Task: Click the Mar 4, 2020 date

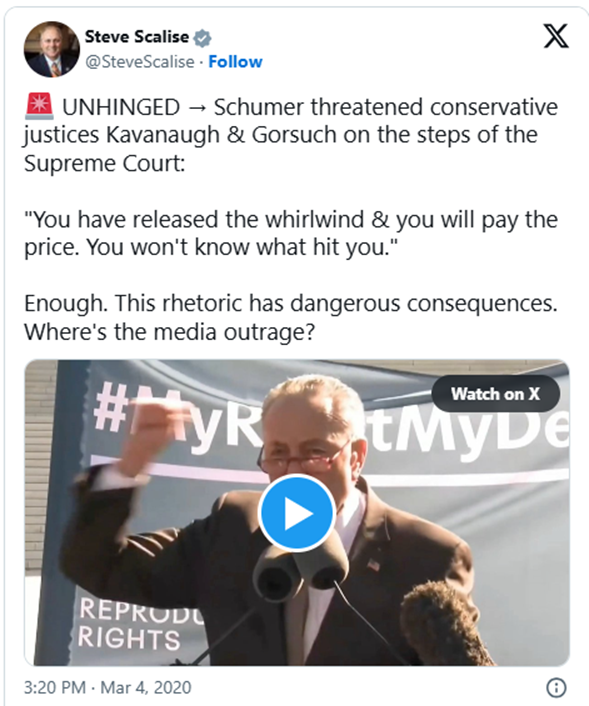Action: point(145,688)
